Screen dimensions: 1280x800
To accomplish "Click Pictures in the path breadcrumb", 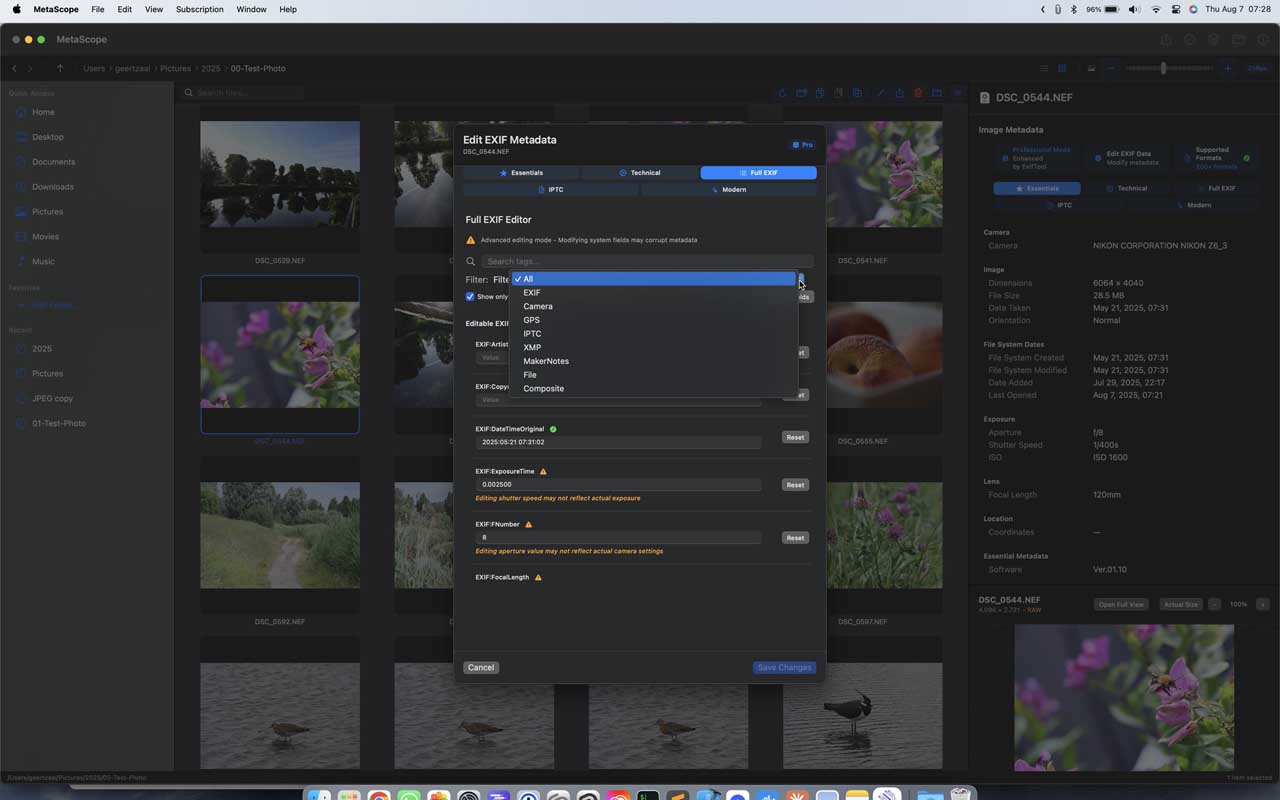I will coord(175,68).
